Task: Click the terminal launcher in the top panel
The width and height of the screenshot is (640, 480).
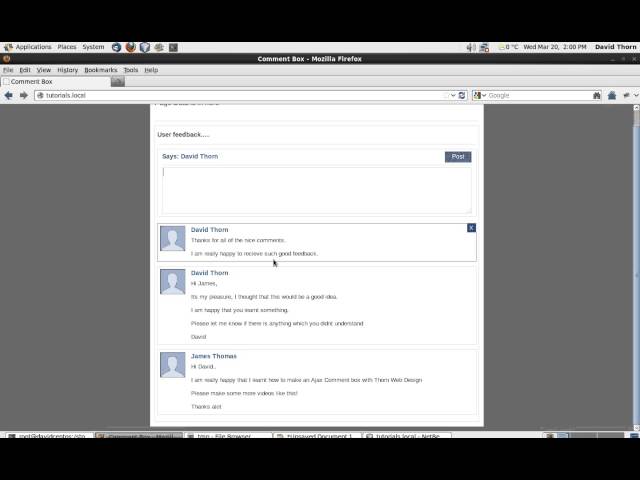Action: [x=173, y=47]
